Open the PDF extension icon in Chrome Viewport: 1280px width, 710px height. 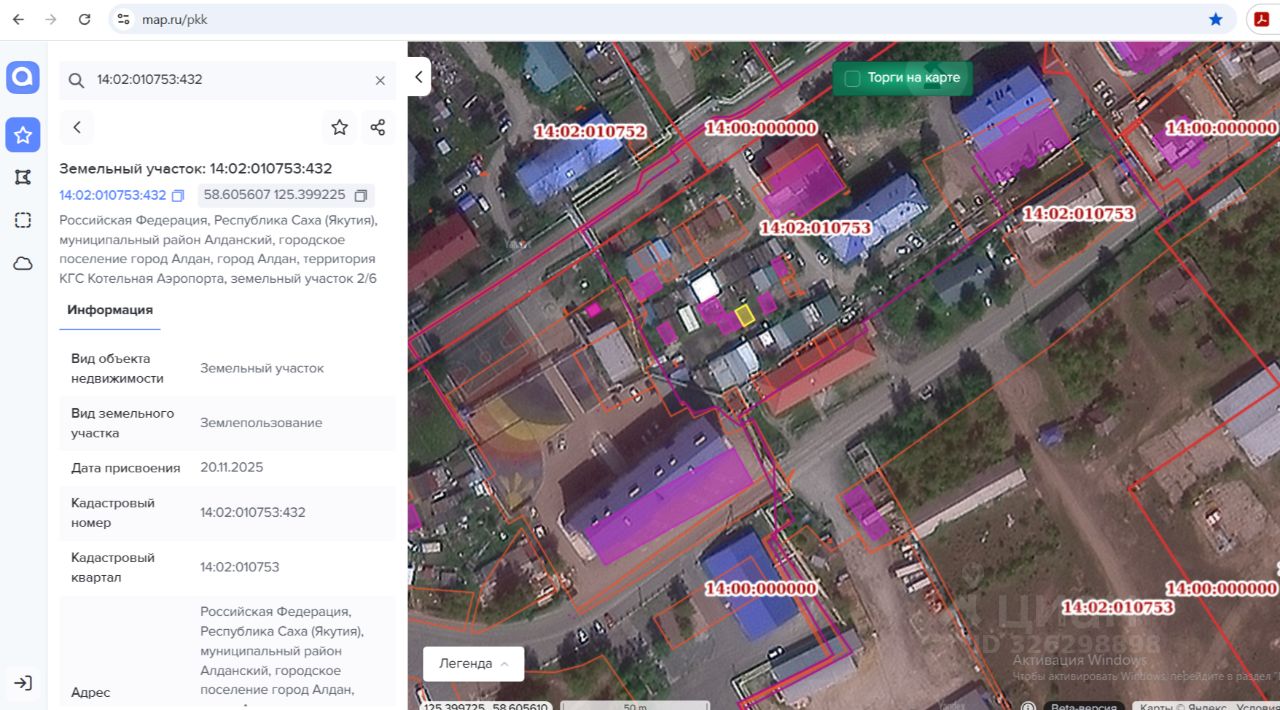click(x=1263, y=19)
